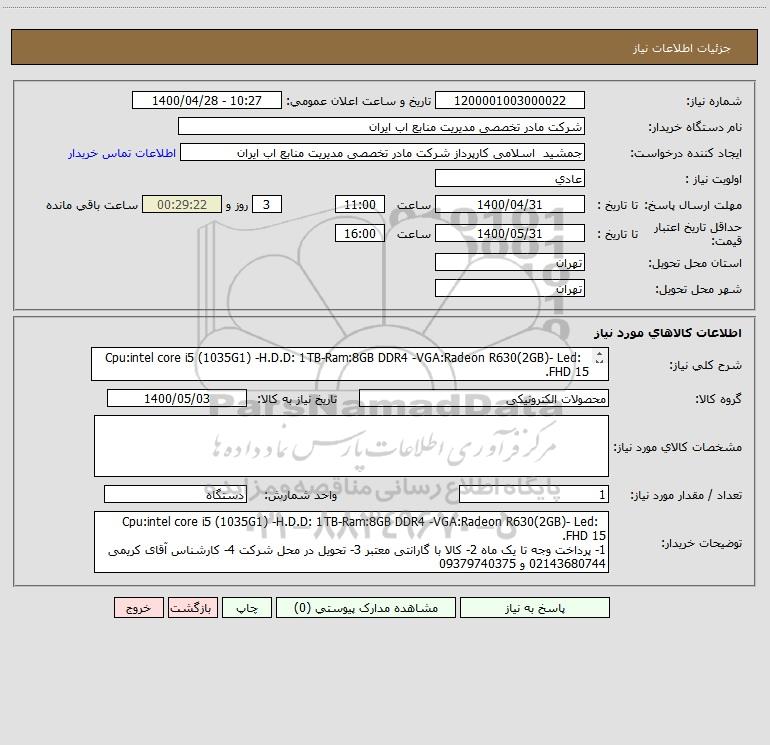Click the چاپ print button
This screenshot has width=770, height=745.
tap(247, 607)
